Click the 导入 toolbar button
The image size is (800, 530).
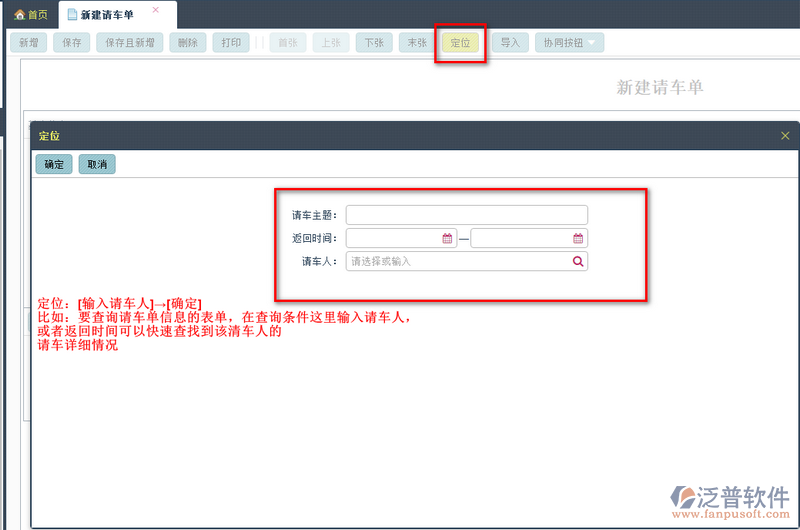point(510,43)
